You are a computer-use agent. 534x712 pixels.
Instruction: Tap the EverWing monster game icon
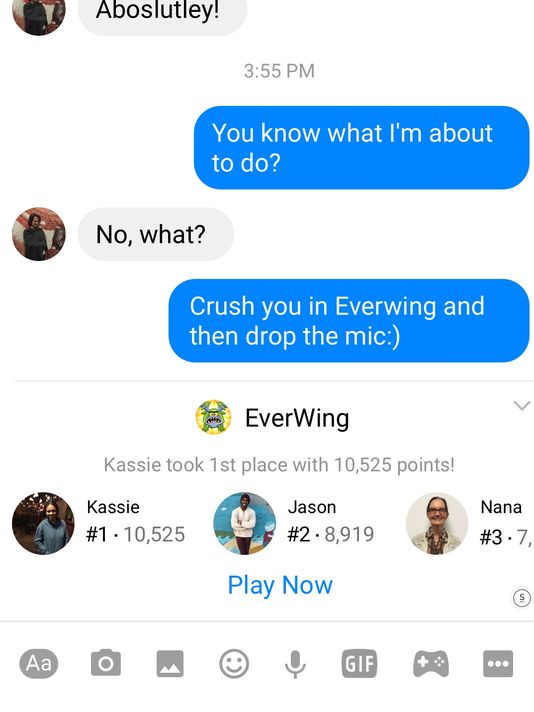coord(213,417)
